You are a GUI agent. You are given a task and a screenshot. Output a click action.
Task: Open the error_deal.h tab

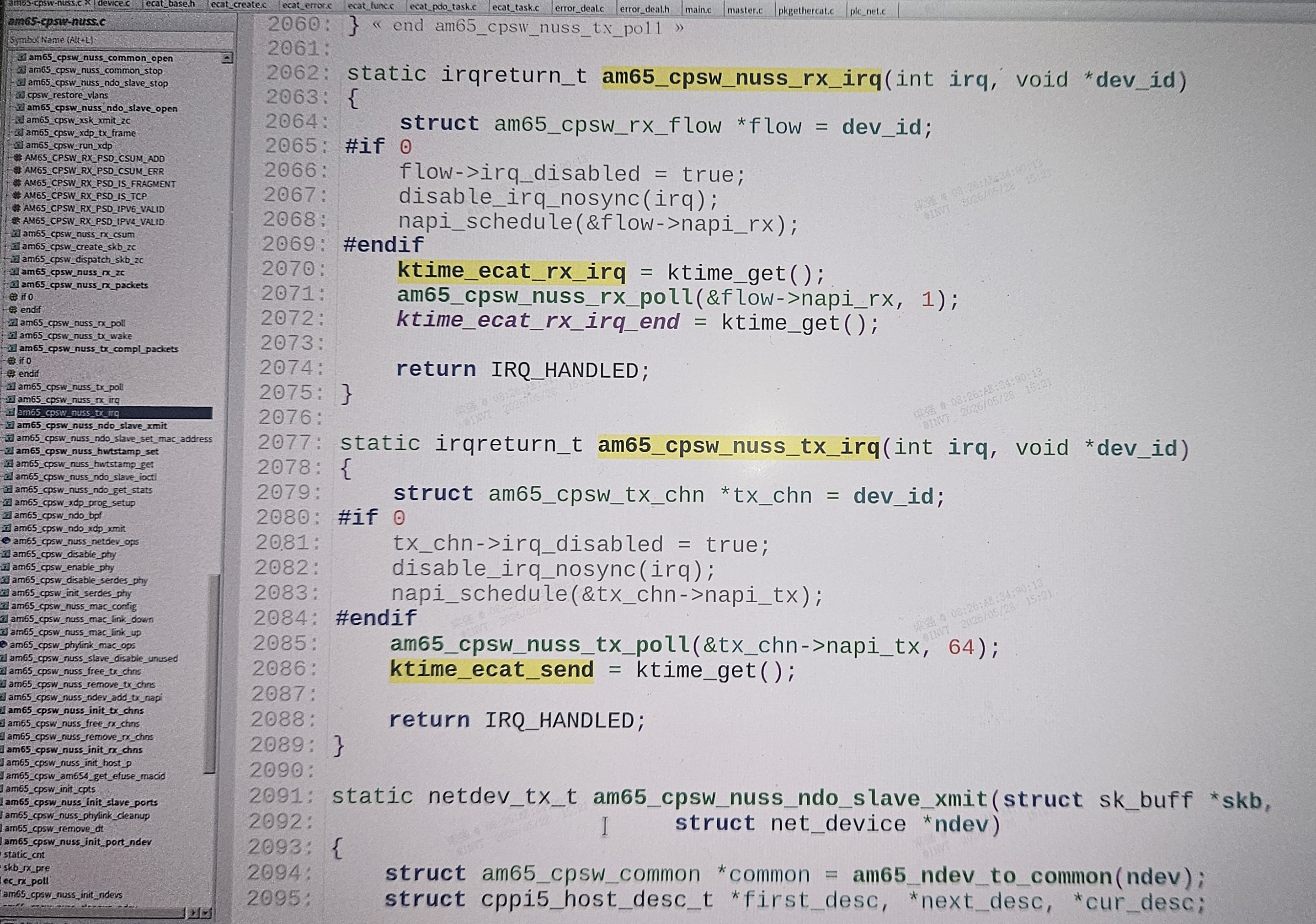[644, 9]
